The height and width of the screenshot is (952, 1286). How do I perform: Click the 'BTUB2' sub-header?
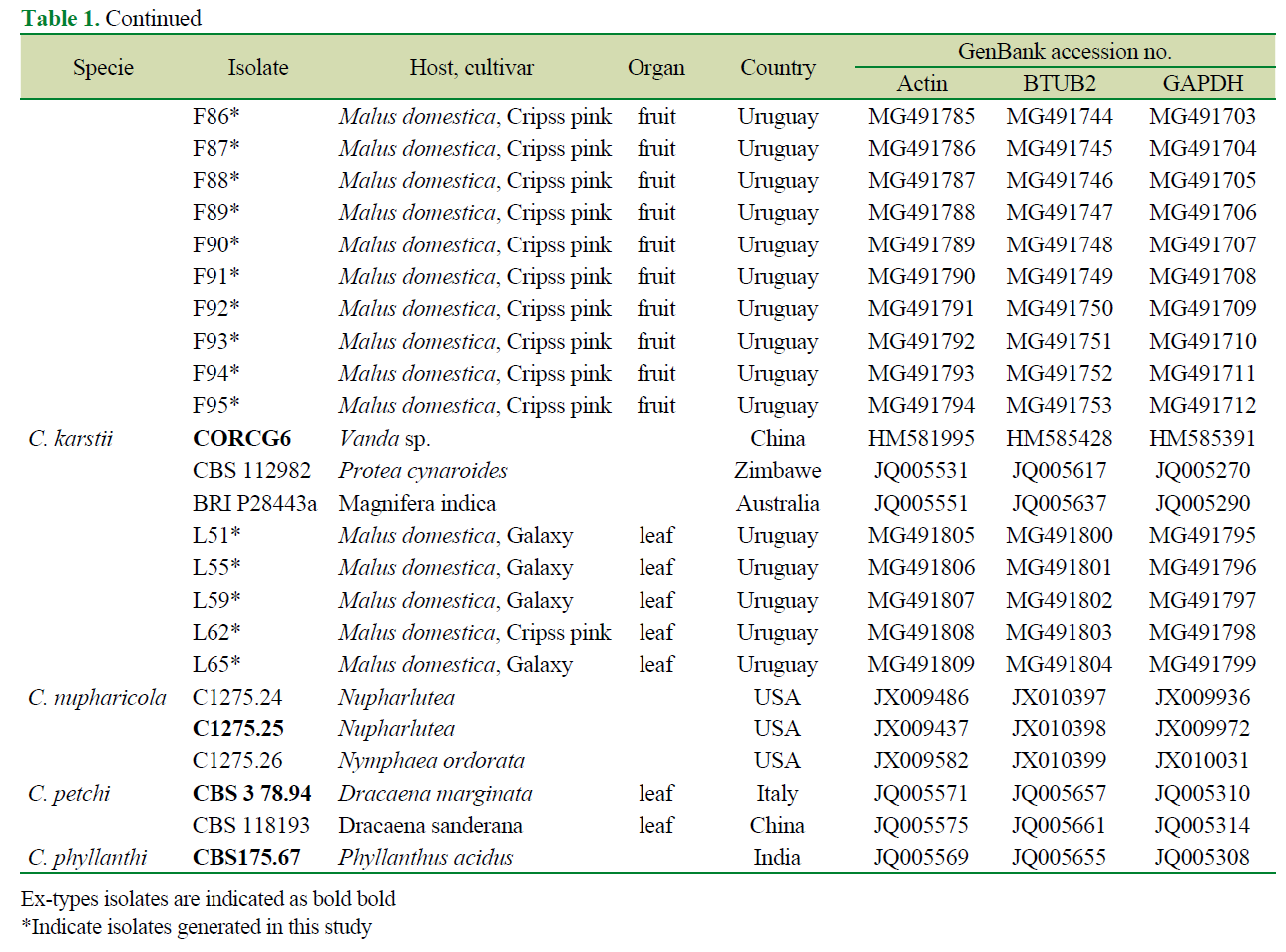1060,83
